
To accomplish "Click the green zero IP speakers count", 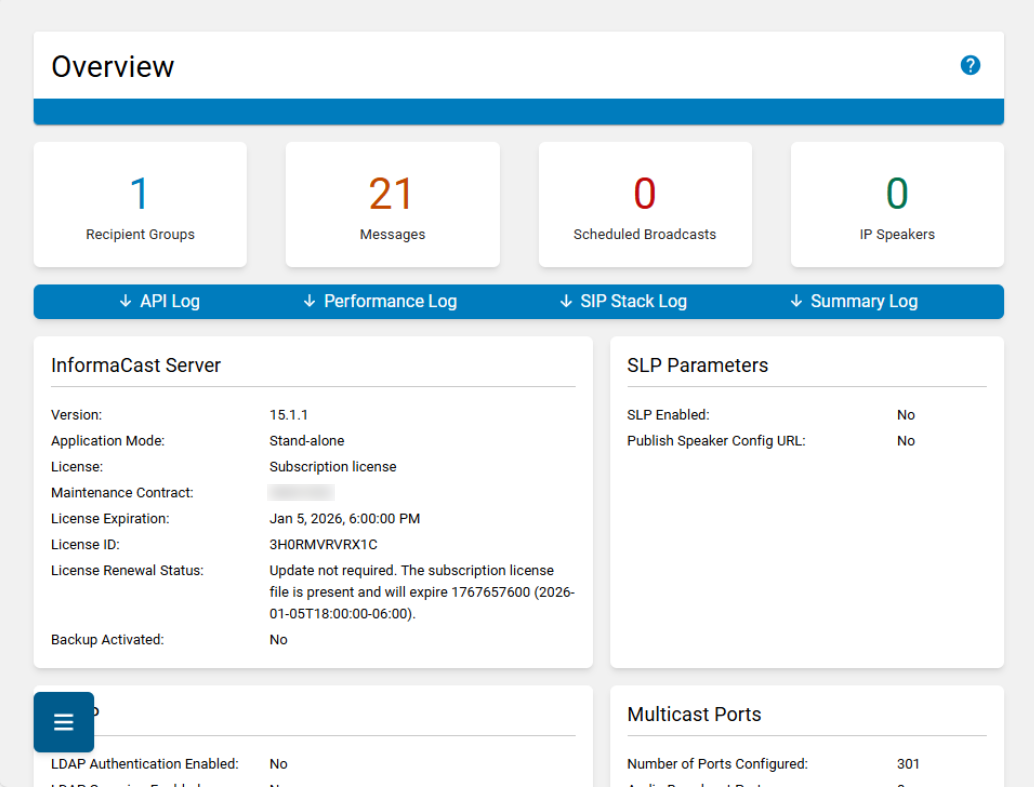I will [x=897, y=194].
